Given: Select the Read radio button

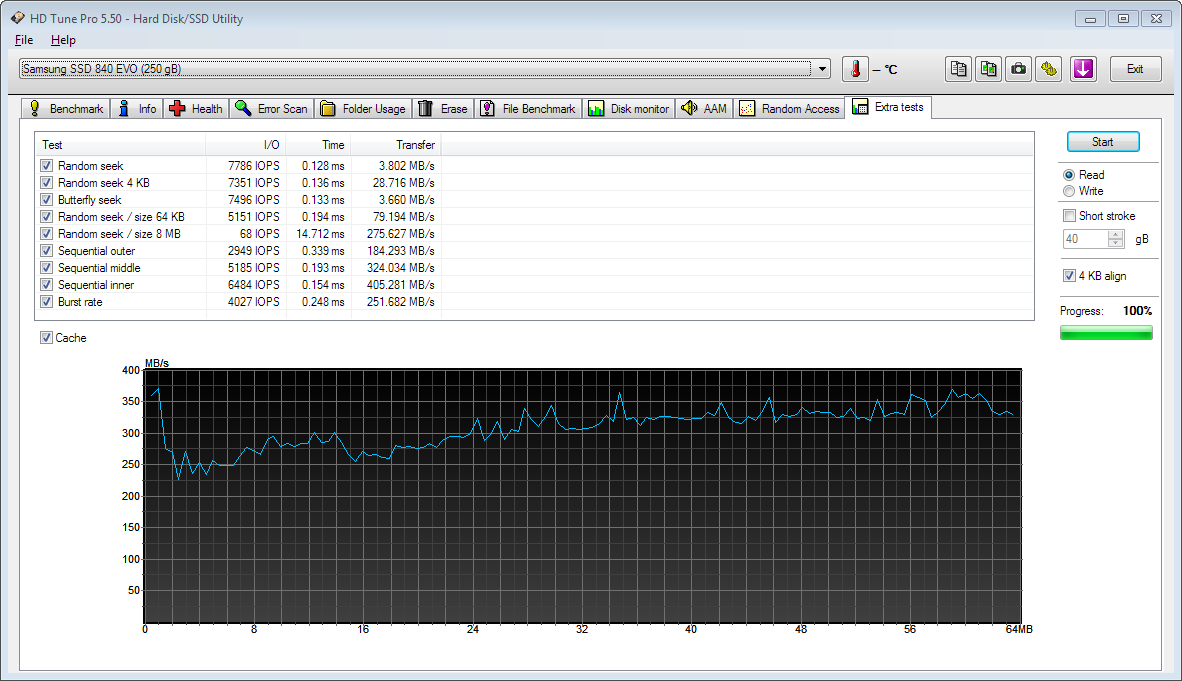Looking at the screenshot, I should click(1069, 175).
